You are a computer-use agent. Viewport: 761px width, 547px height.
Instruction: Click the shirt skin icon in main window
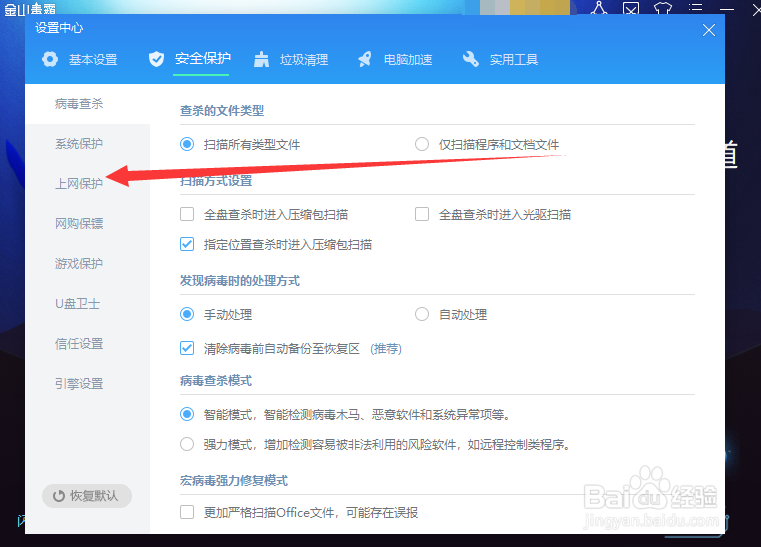(x=663, y=8)
